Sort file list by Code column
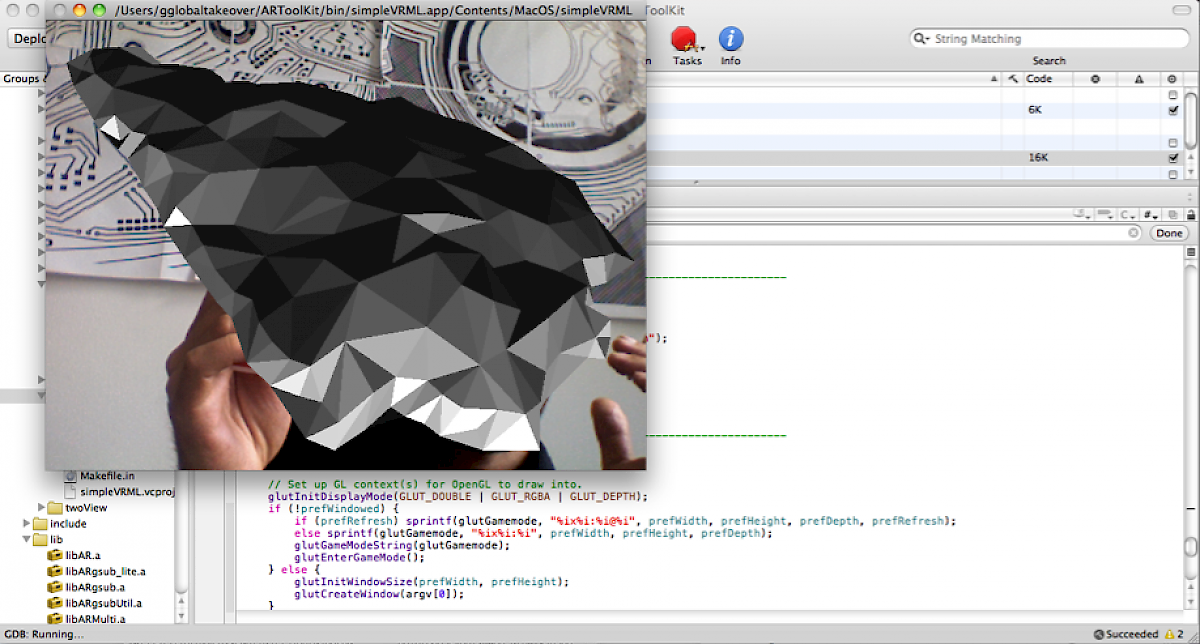Image resolution: width=1200 pixels, height=644 pixels. click(x=1045, y=79)
